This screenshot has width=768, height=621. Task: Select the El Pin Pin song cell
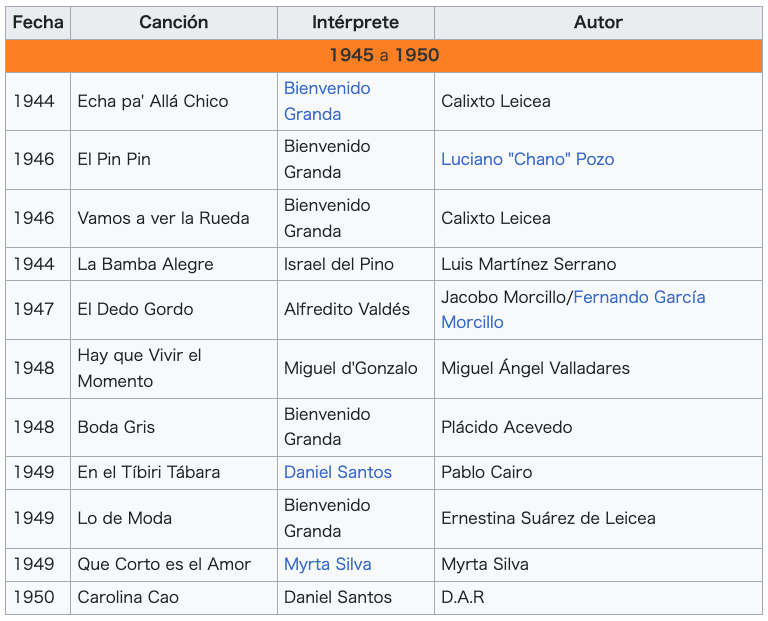174,160
